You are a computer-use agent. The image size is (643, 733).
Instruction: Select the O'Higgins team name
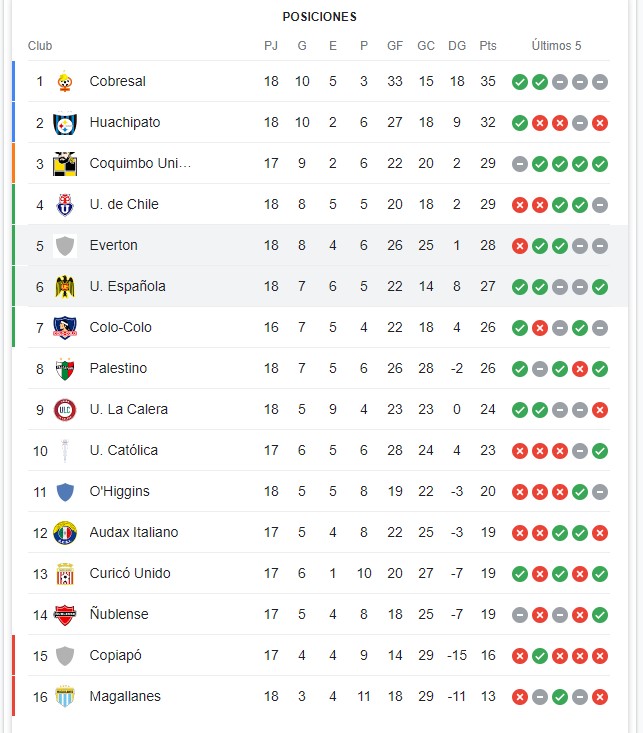click(120, 491)
